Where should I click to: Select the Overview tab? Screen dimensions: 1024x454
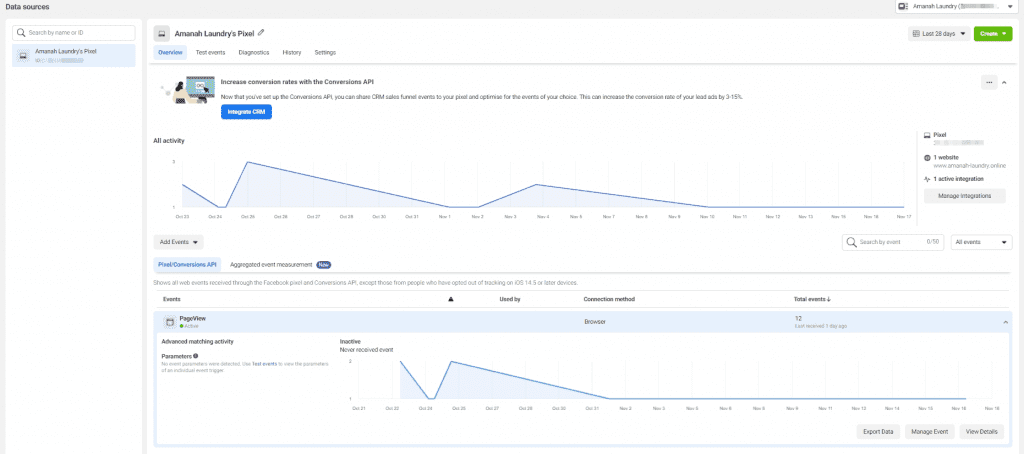(170, 52)
